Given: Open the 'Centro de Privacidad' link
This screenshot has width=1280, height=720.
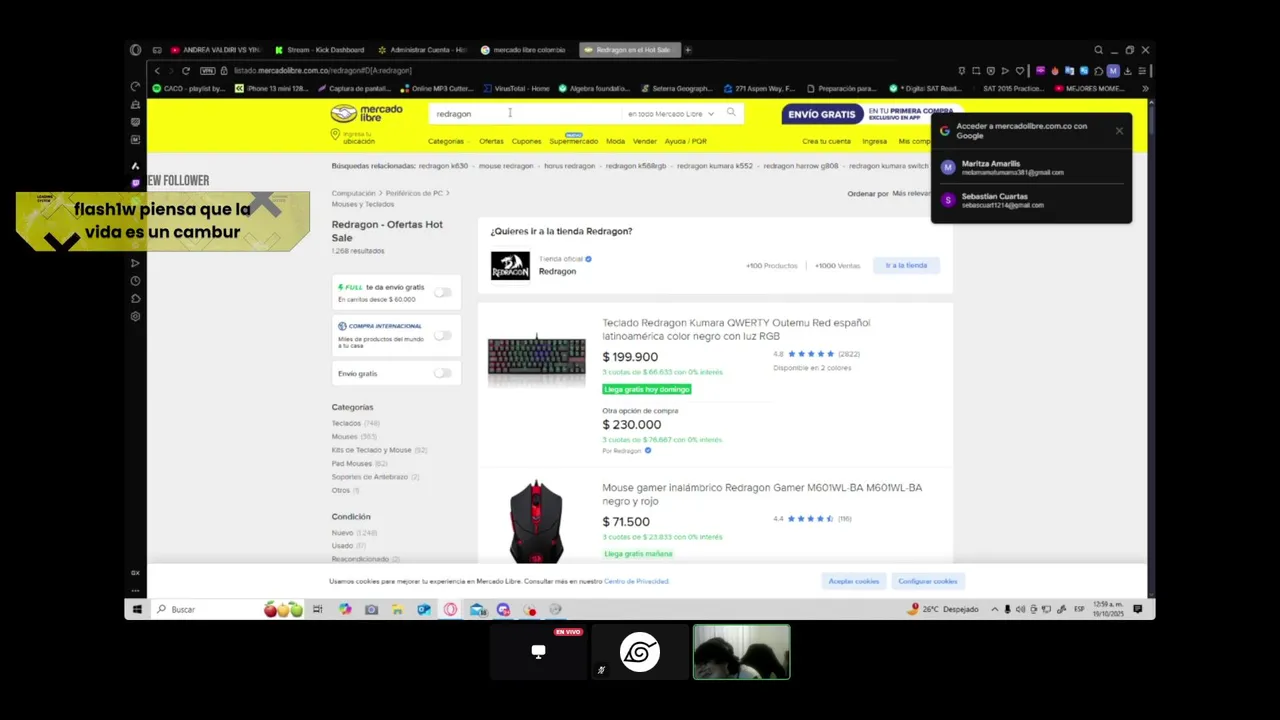Looking at the screenshot, I should (x=636, y=581).
